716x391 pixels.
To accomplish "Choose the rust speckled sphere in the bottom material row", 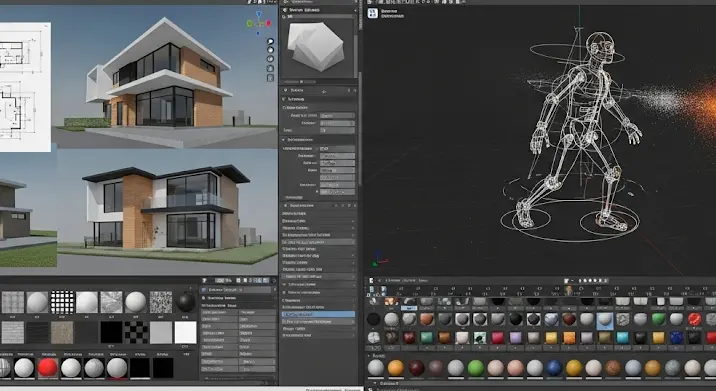I will click(613, 368).
